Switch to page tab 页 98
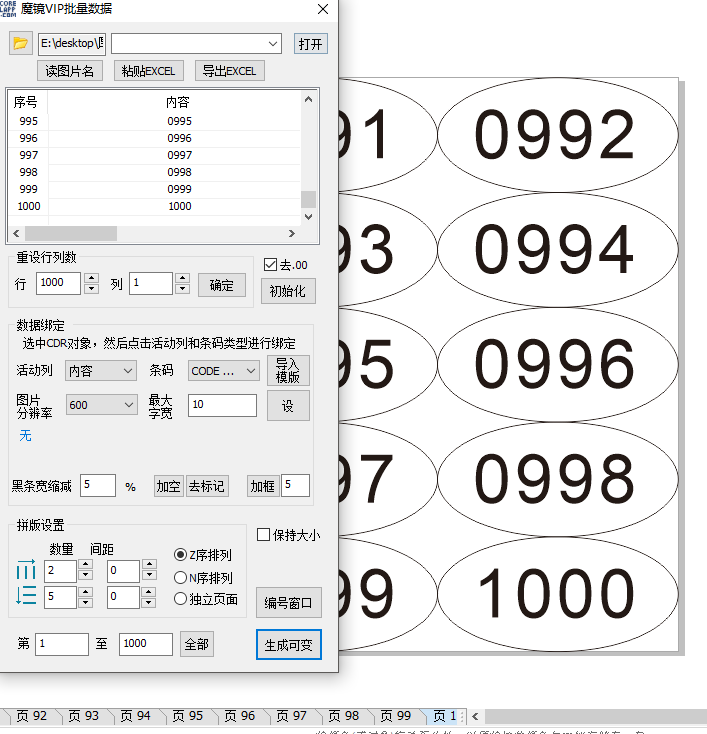707x734 pixels. (x=343, y=716)
